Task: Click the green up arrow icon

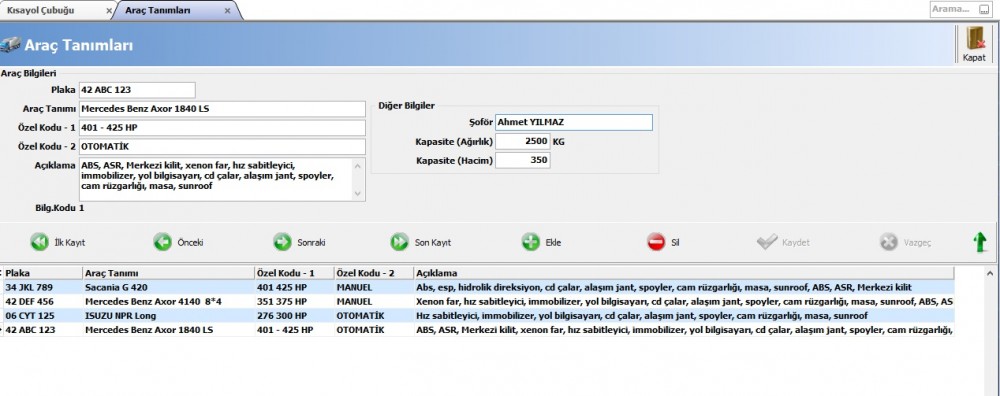Action: click(980, 242)
